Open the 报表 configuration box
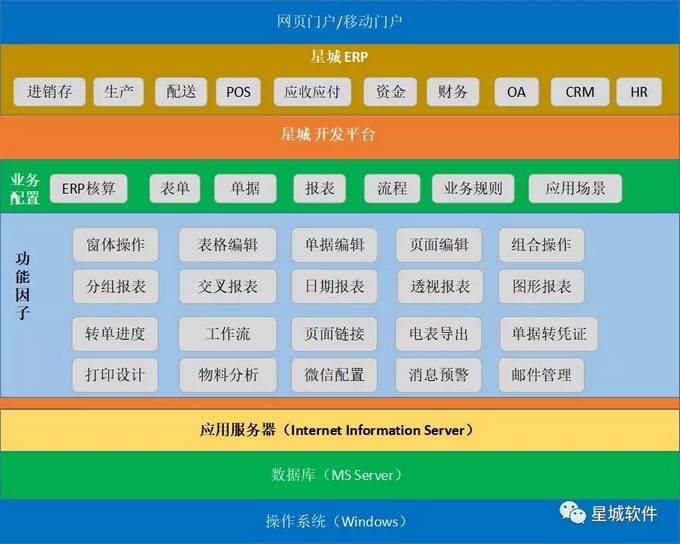The height and width of the screenshot is (544, 680). [320, 188]
